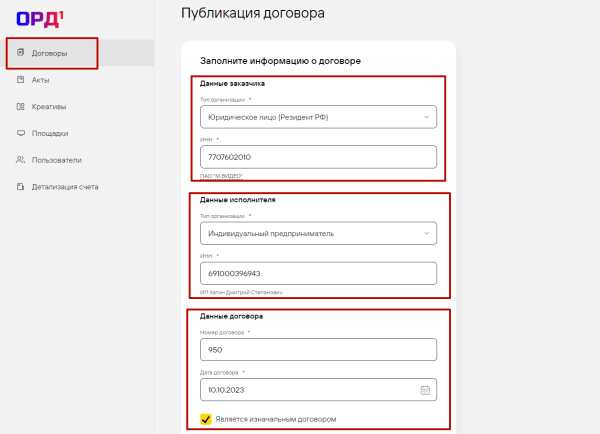Viewport: 600px width, 434px height.
Task: Click customer ИНН field 7707602010
Action: coord(318,157)
